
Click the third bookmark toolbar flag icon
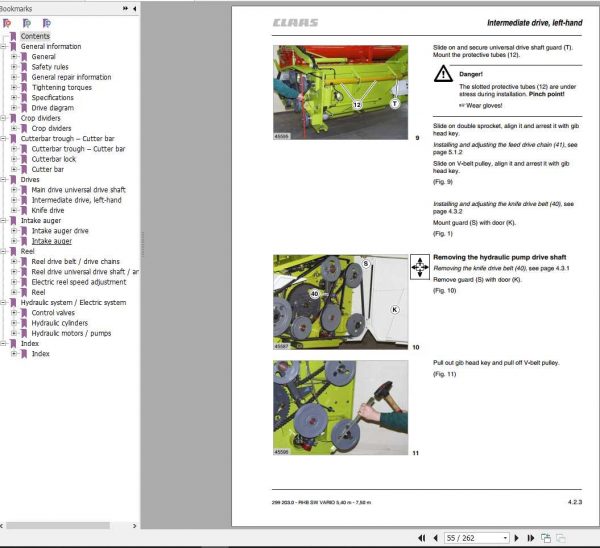pos(47,23)
